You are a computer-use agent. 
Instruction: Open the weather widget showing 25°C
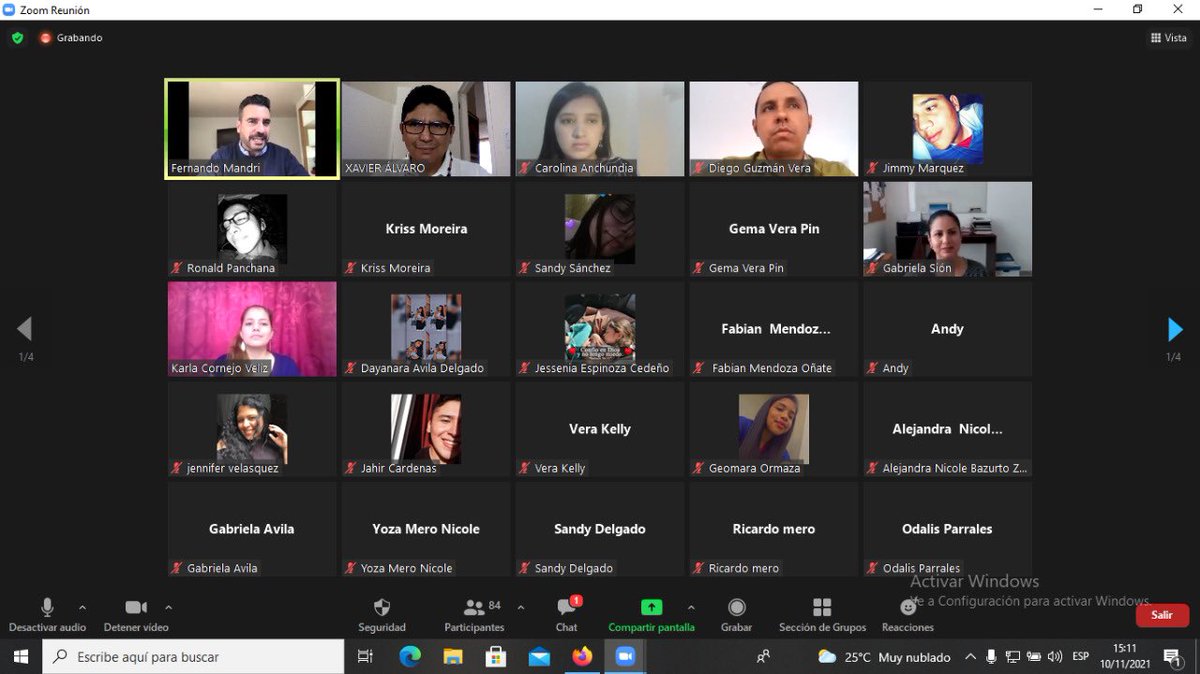884,657
